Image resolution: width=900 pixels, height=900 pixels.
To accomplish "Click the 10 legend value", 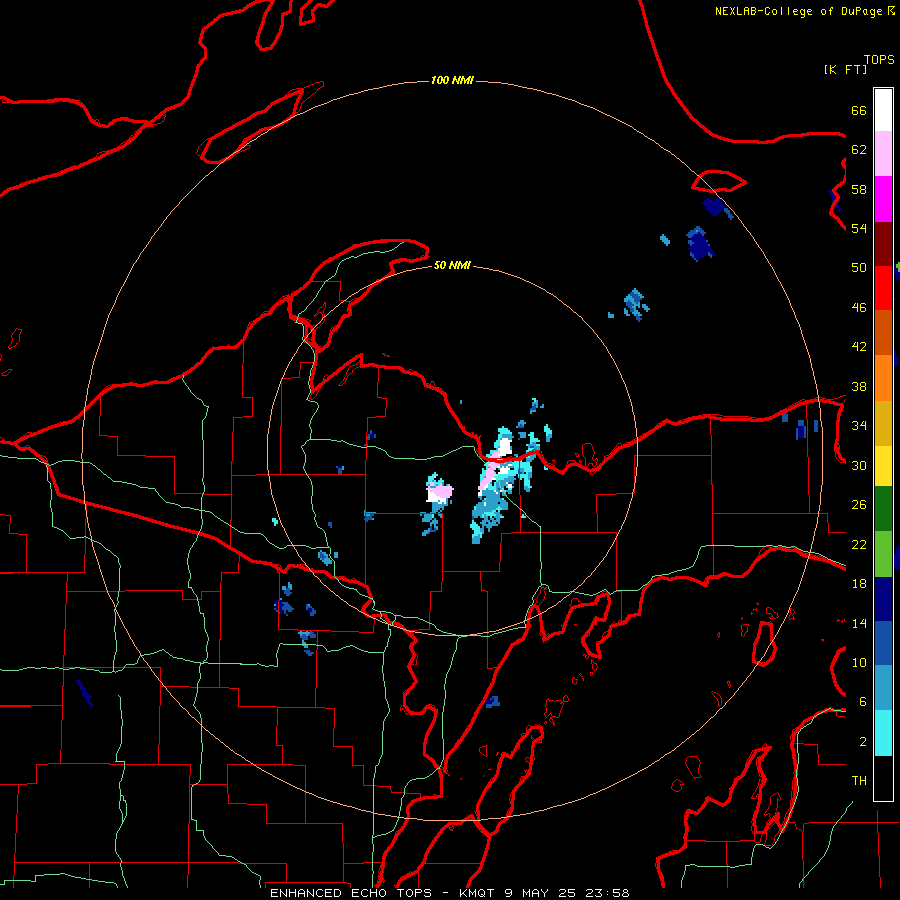I will pos(859,662).
